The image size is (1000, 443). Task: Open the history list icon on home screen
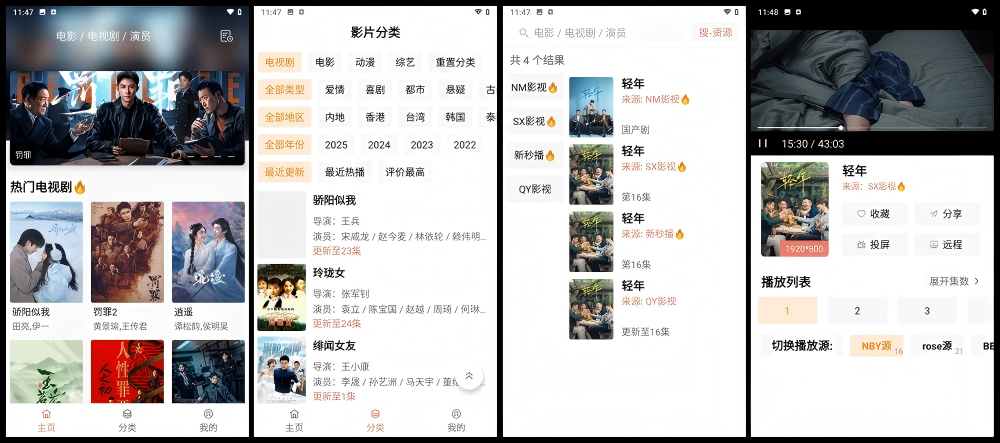pos(226,36)
